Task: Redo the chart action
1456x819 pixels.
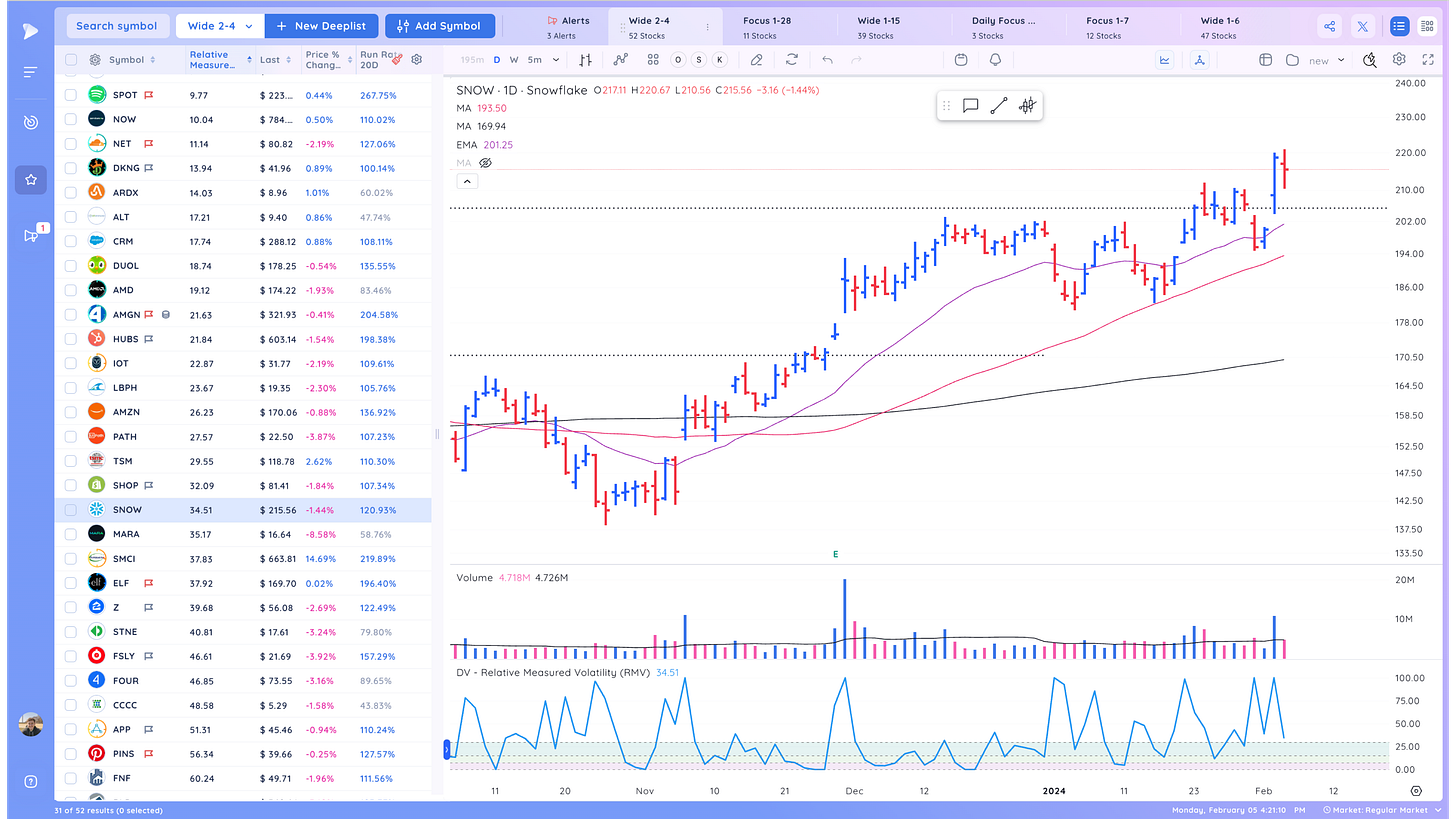Action: click(857, 60)
